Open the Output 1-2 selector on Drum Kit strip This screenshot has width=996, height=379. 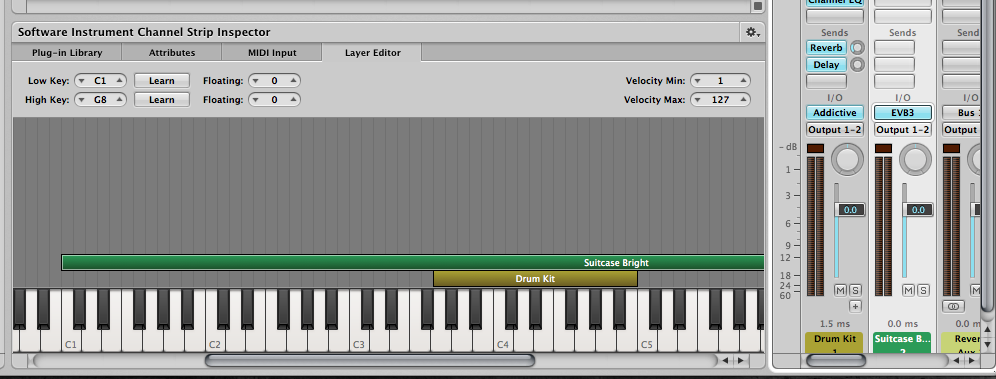[835, 130]
